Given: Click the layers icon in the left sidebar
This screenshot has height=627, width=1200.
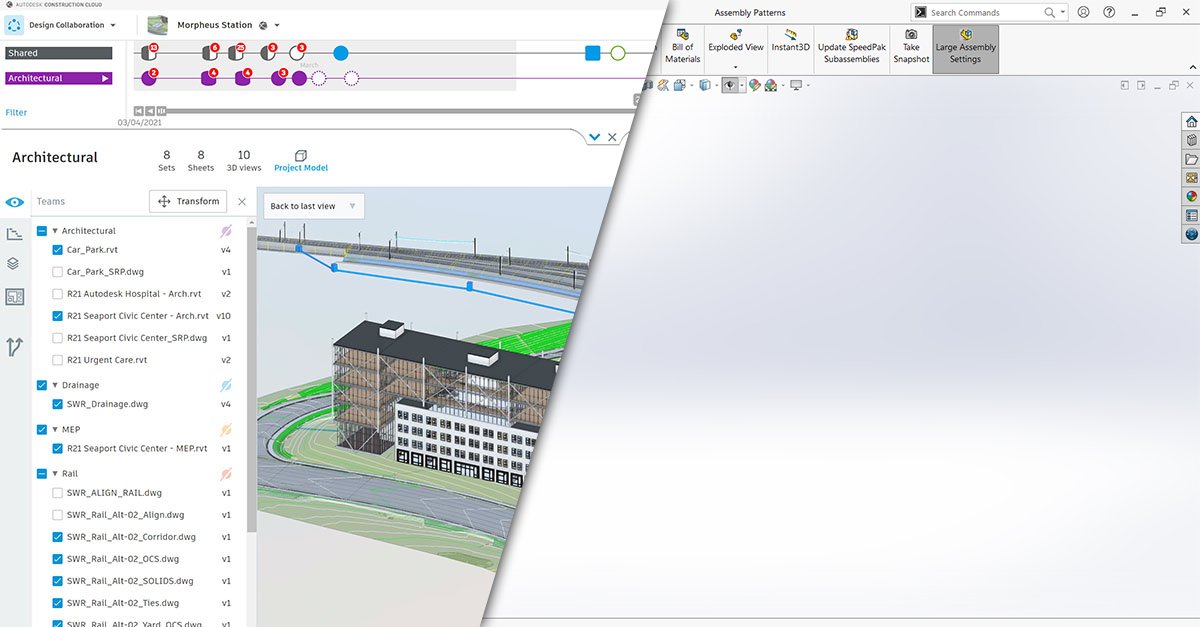Looking at the screenshot, I should tap(14, 264).
